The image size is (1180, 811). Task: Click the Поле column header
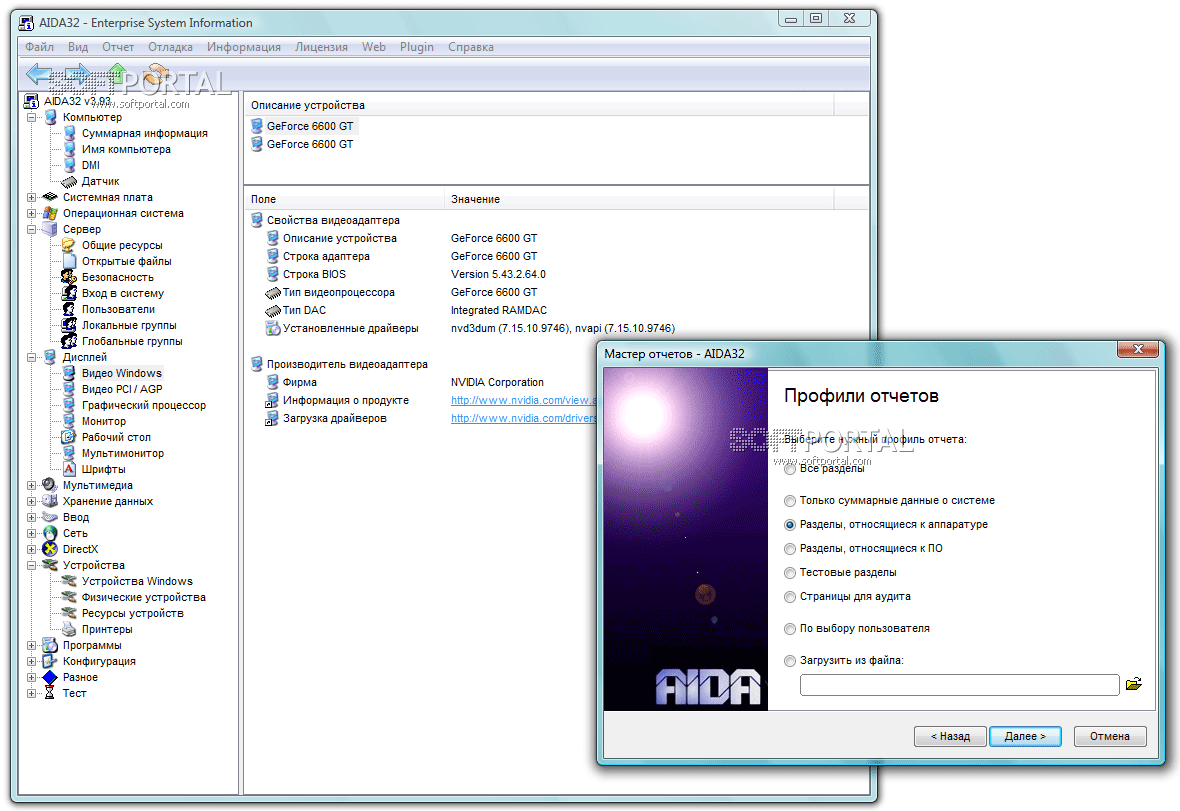[345, 199]
